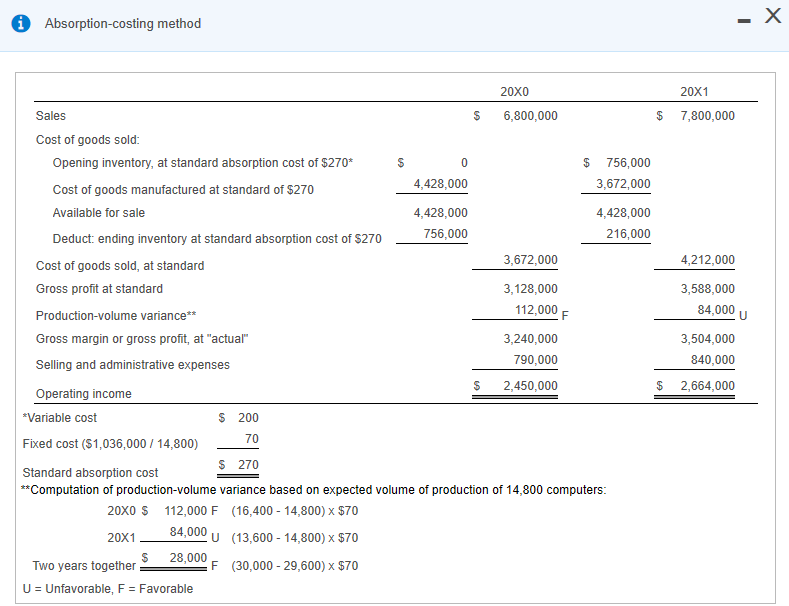Click the 3,588,000 gross profit value
Image resolution: width=789 pixels, height=606 pixels.
(707, 289)
